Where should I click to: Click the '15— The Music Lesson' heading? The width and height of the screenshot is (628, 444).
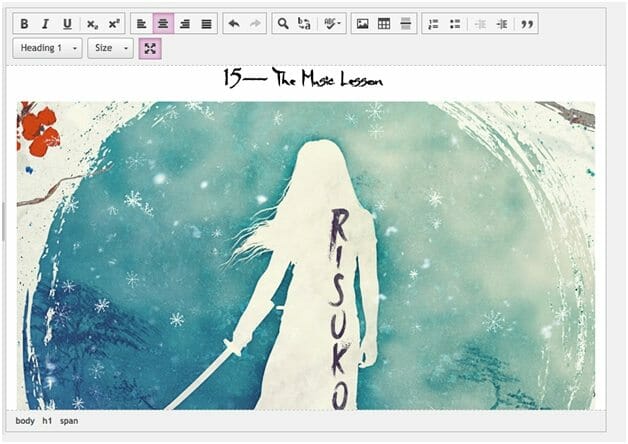pos(303,78)
